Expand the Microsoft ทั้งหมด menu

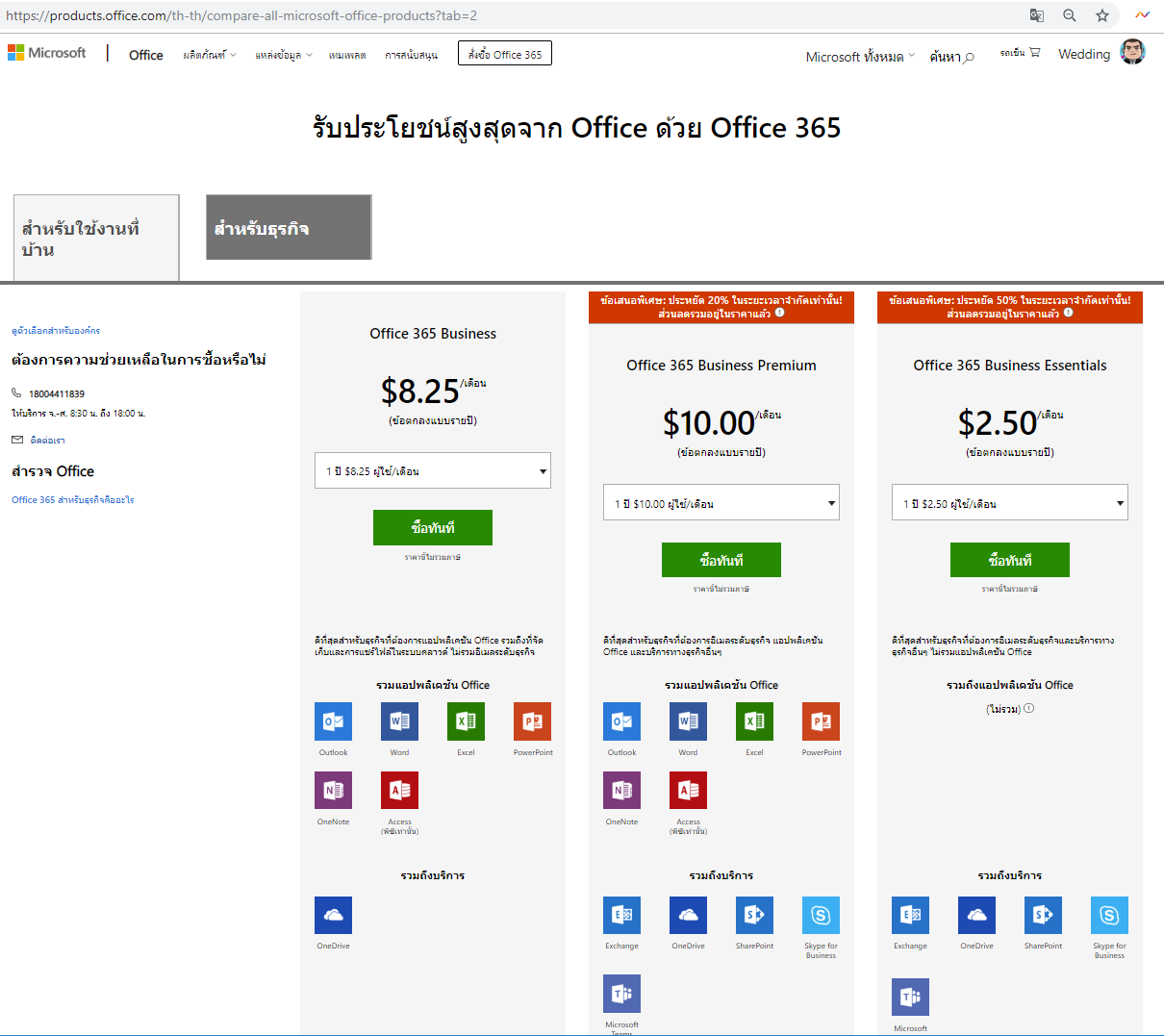(861, 57)
